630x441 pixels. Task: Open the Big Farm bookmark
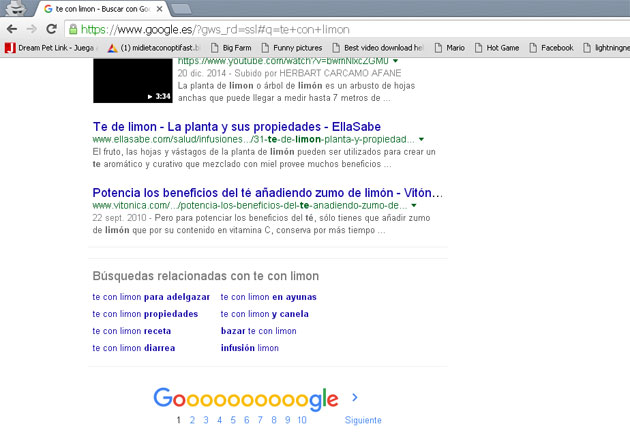(x=231, y=48)
